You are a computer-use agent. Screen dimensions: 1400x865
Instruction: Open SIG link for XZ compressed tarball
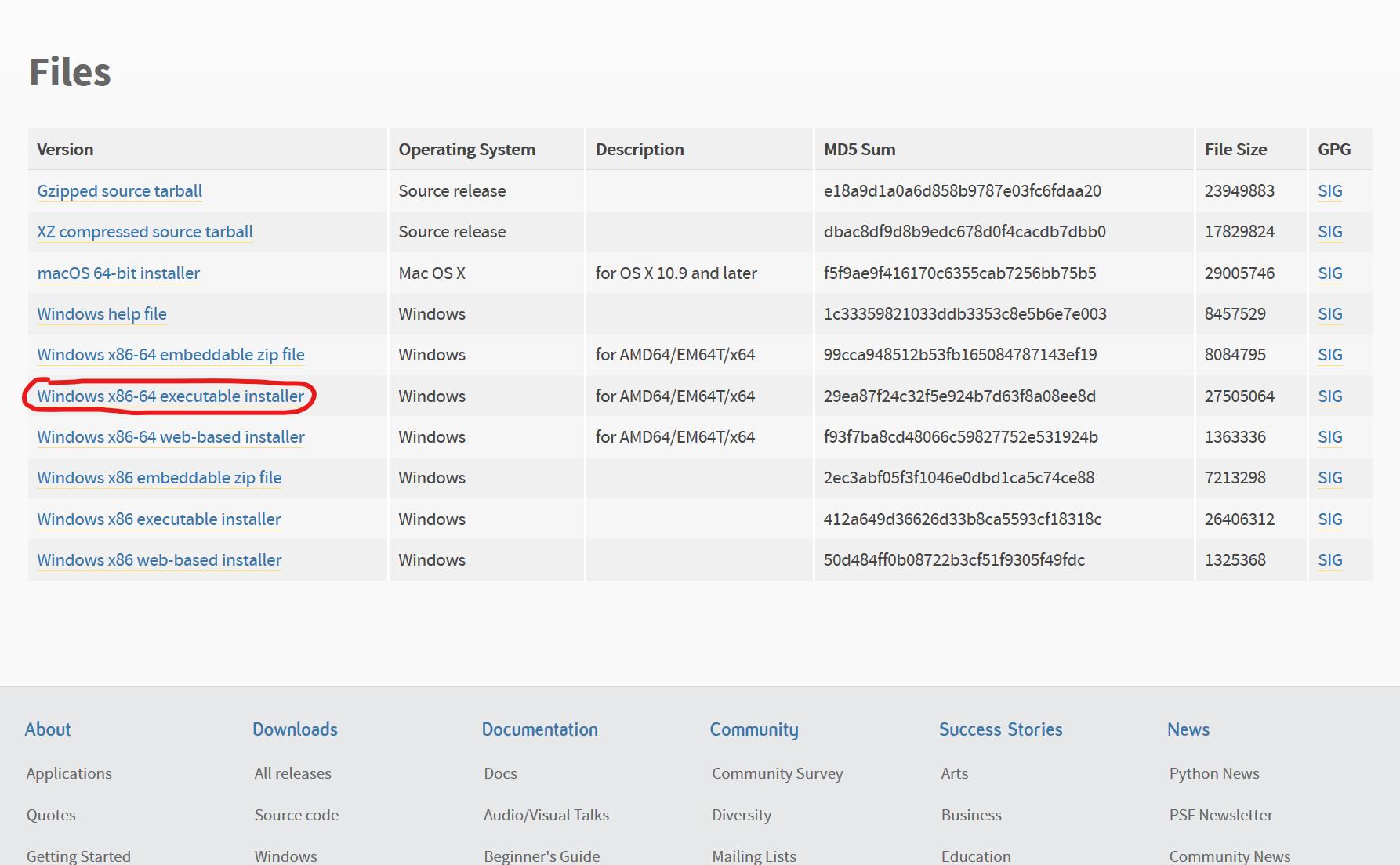click(1330, 232)
